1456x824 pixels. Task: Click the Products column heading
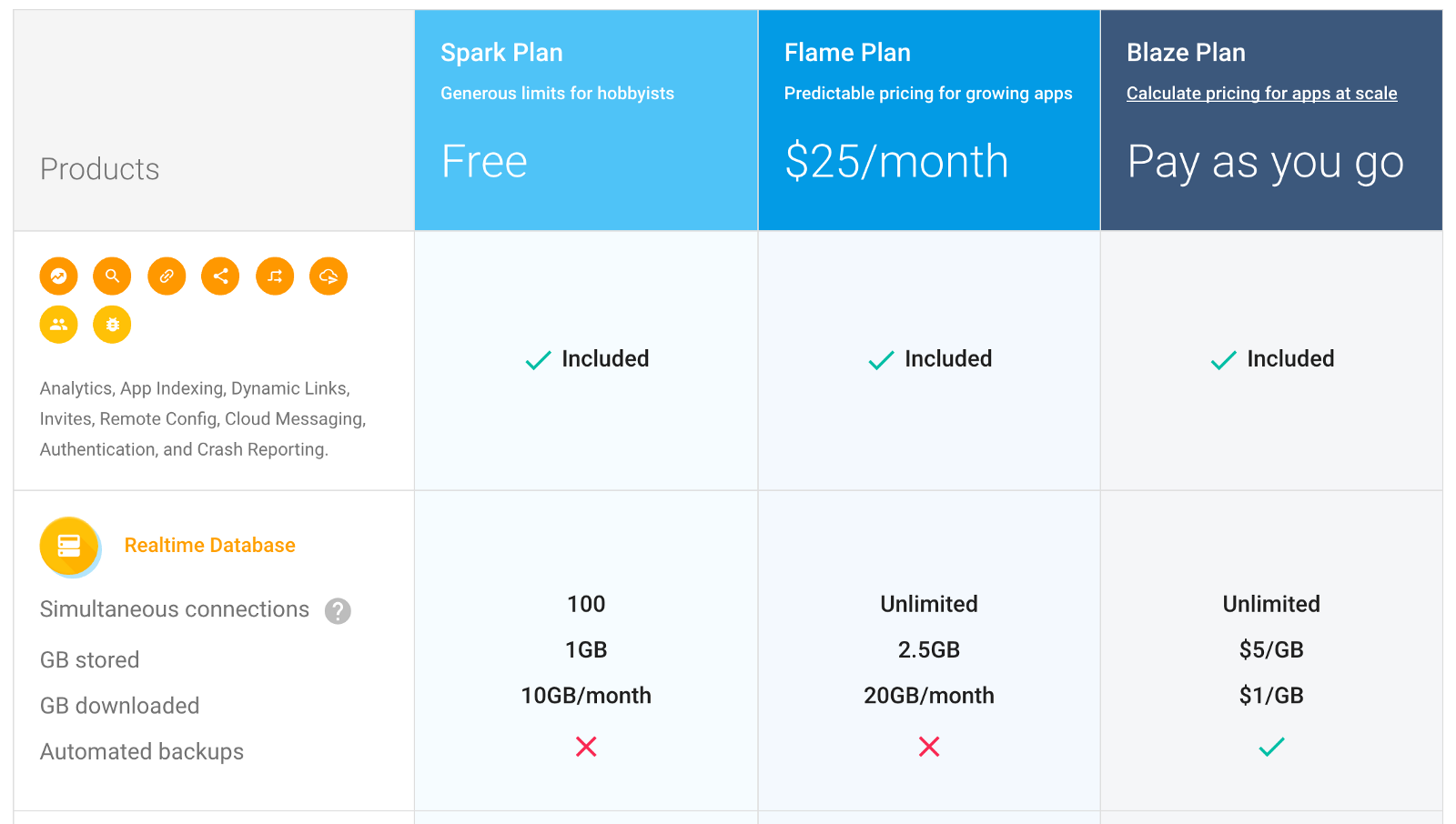point(100,169)
